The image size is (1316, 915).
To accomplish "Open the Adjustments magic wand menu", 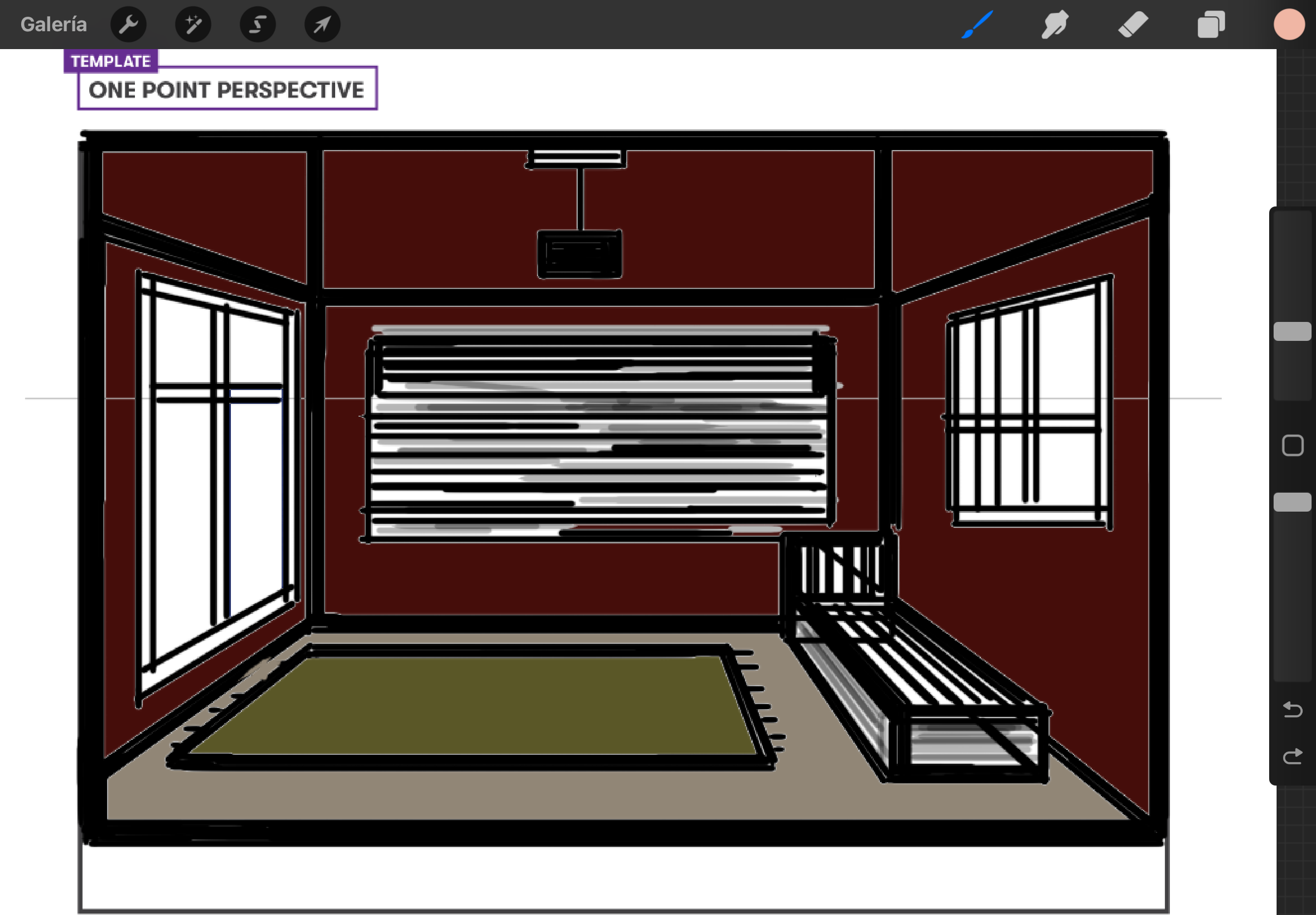I will pyautogui.click(x=193, y=25).
